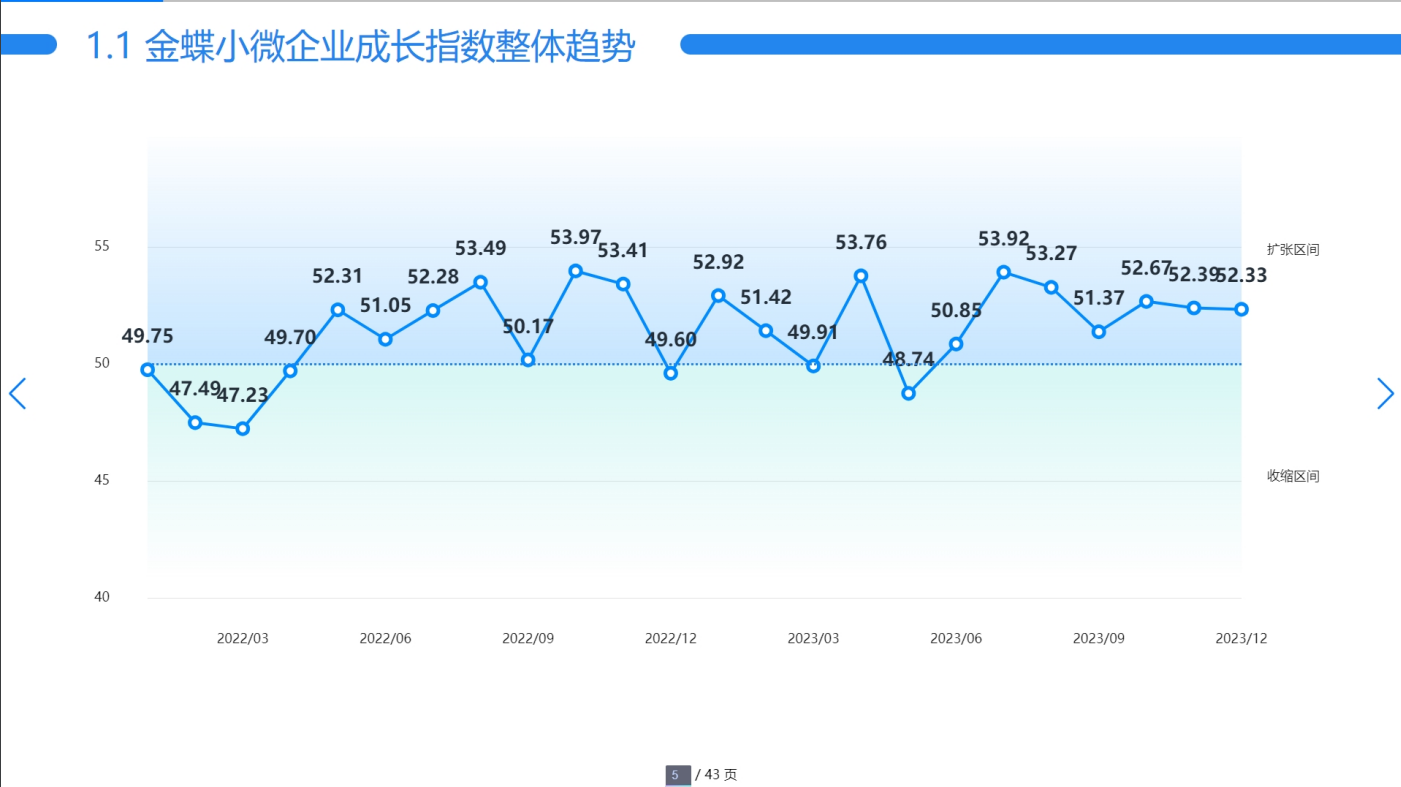Select the 53.92 data point marker
1401x787 pixels.
1004,272
